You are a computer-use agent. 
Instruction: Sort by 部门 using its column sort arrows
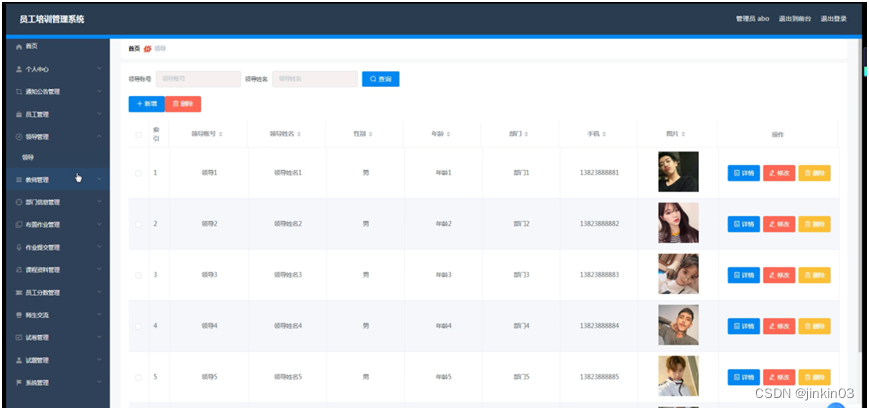point(526,135)
